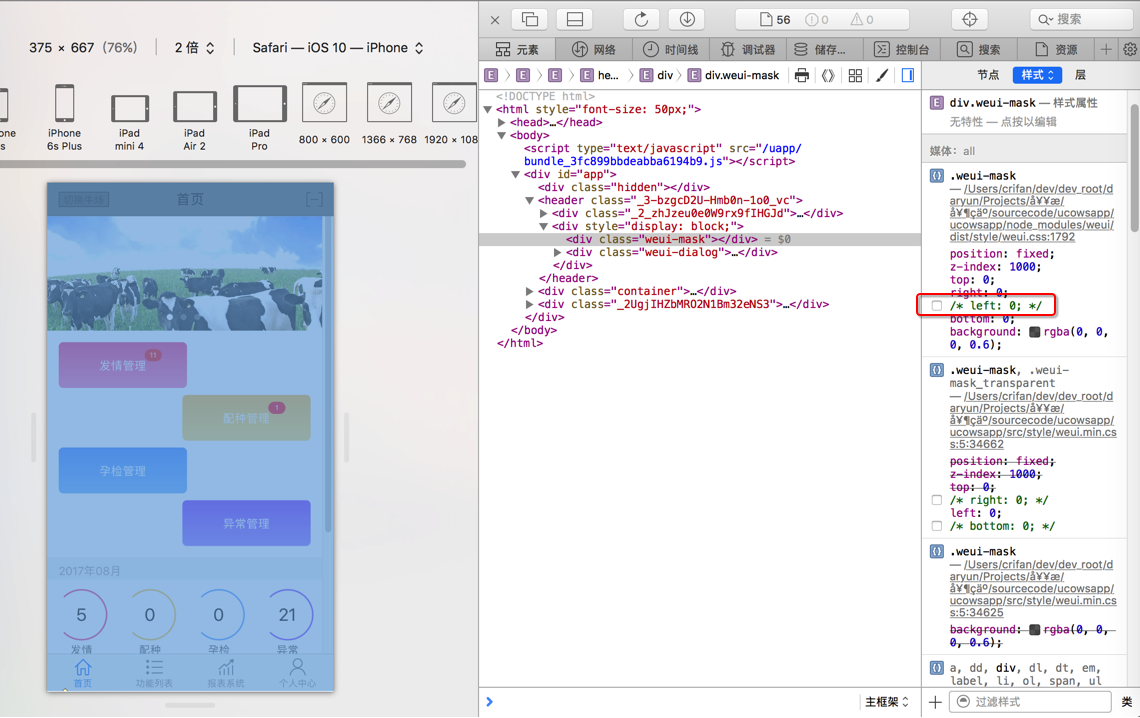Screen dimensions: 1140x718
Task: Expand the weui-dialog div node
Action: [558, 252]
